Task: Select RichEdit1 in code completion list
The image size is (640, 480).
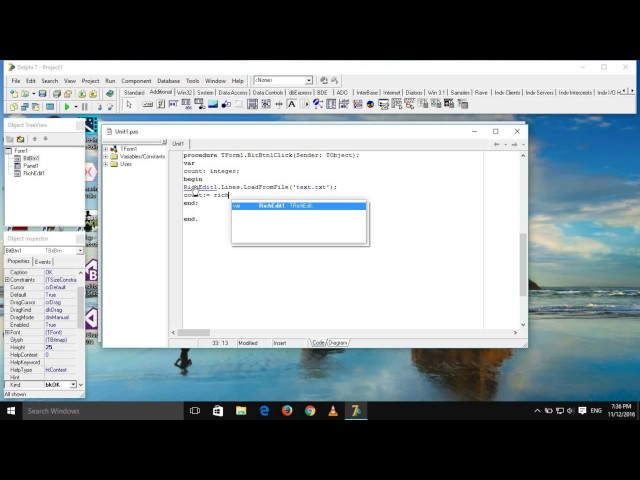Action: (299, 206)
